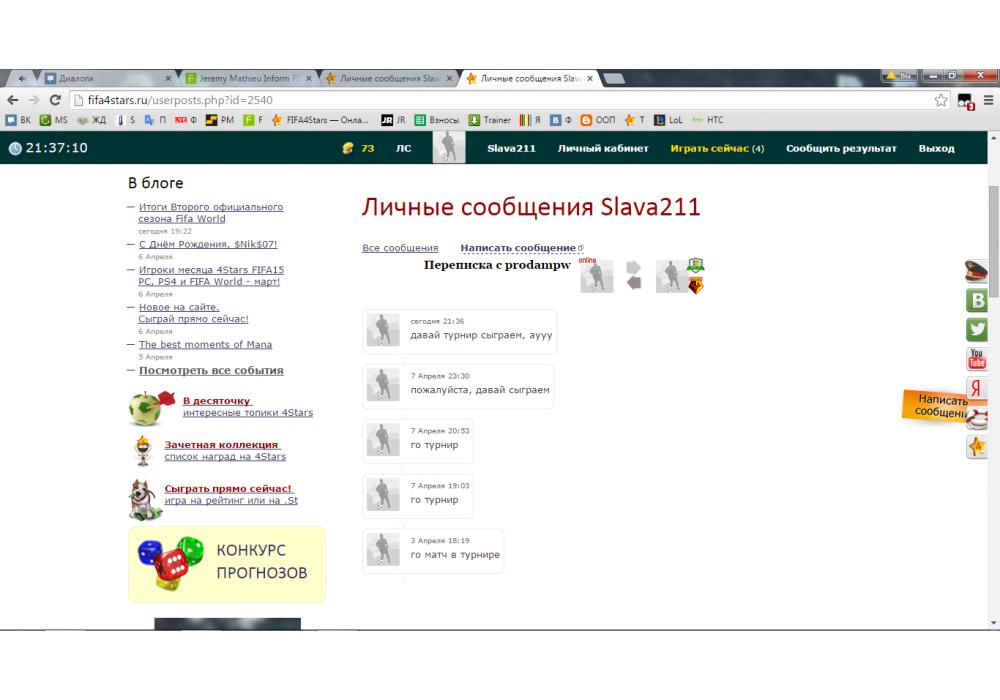Click the green apple 'В десяточку' icon
Image resolution: width=1000 pixels, height=700 pixels.
(x=147, y=408)
